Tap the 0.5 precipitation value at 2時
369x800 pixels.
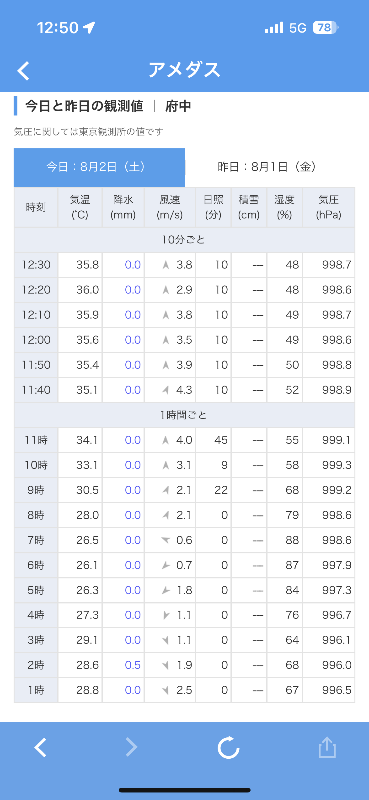[133, 665]
